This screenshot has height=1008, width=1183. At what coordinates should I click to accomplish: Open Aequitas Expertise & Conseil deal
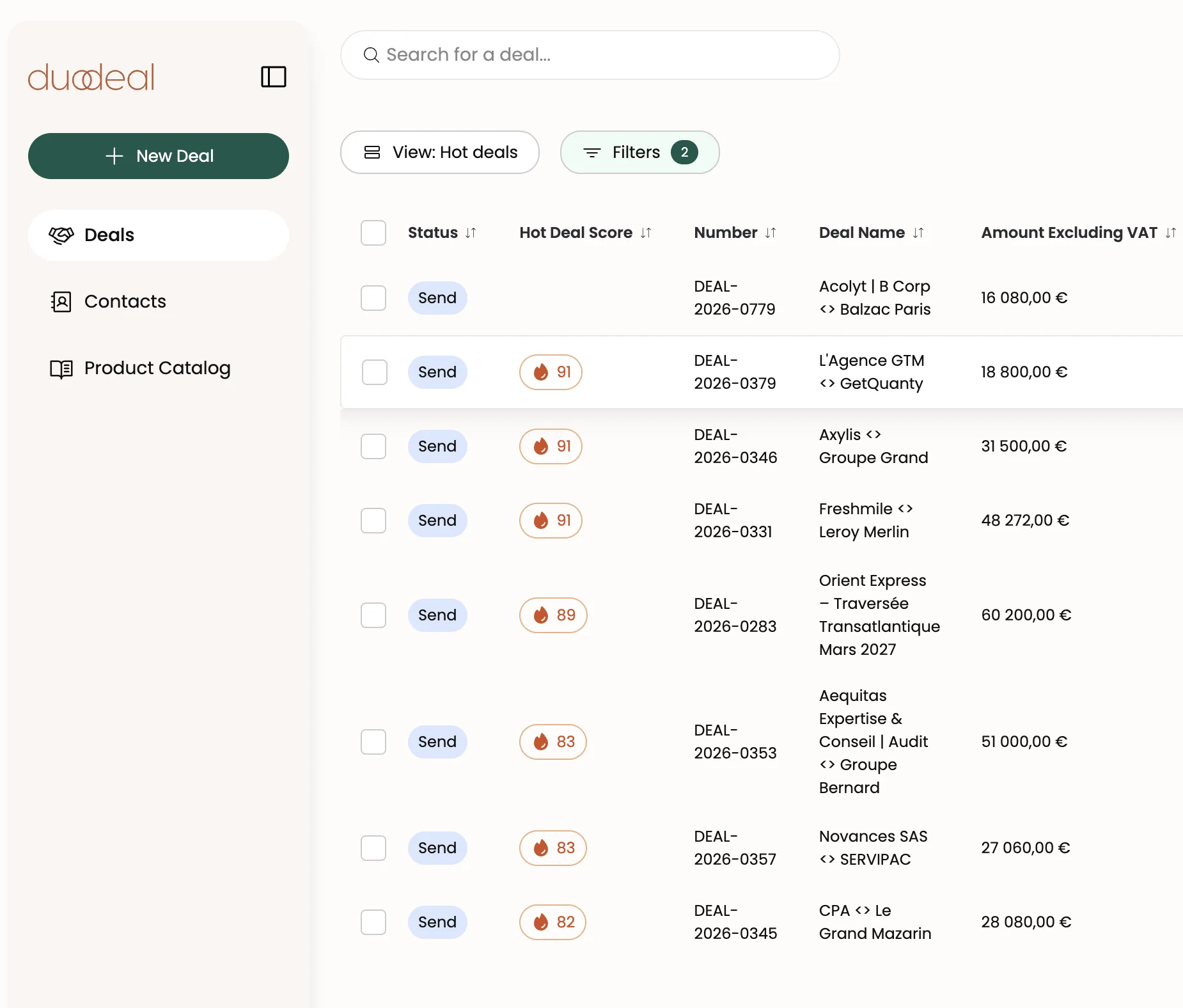pyautogui.click(x=874, y=742)
